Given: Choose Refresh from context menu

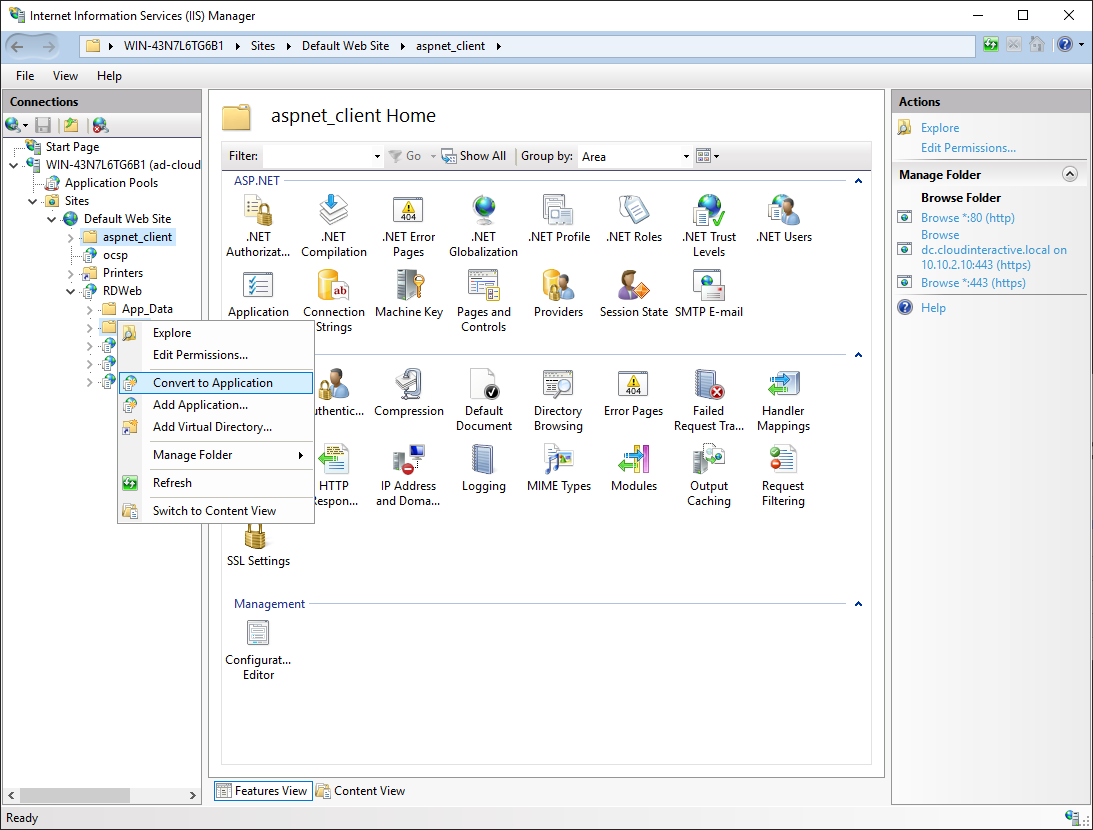Looking at the screenshot, I should pos(216,483).
